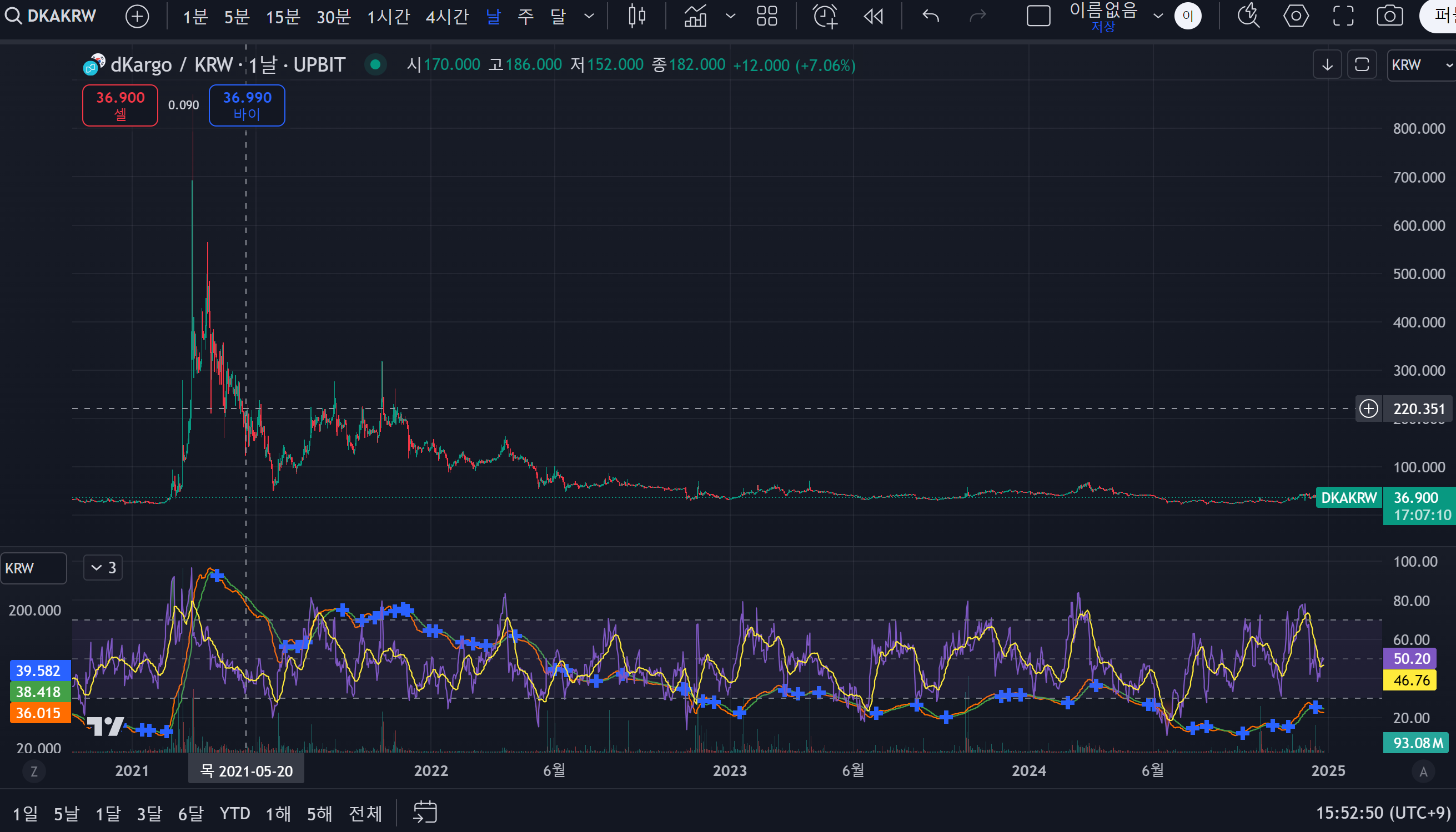Select the 5분 timeframe

click(x=237, y=16)
